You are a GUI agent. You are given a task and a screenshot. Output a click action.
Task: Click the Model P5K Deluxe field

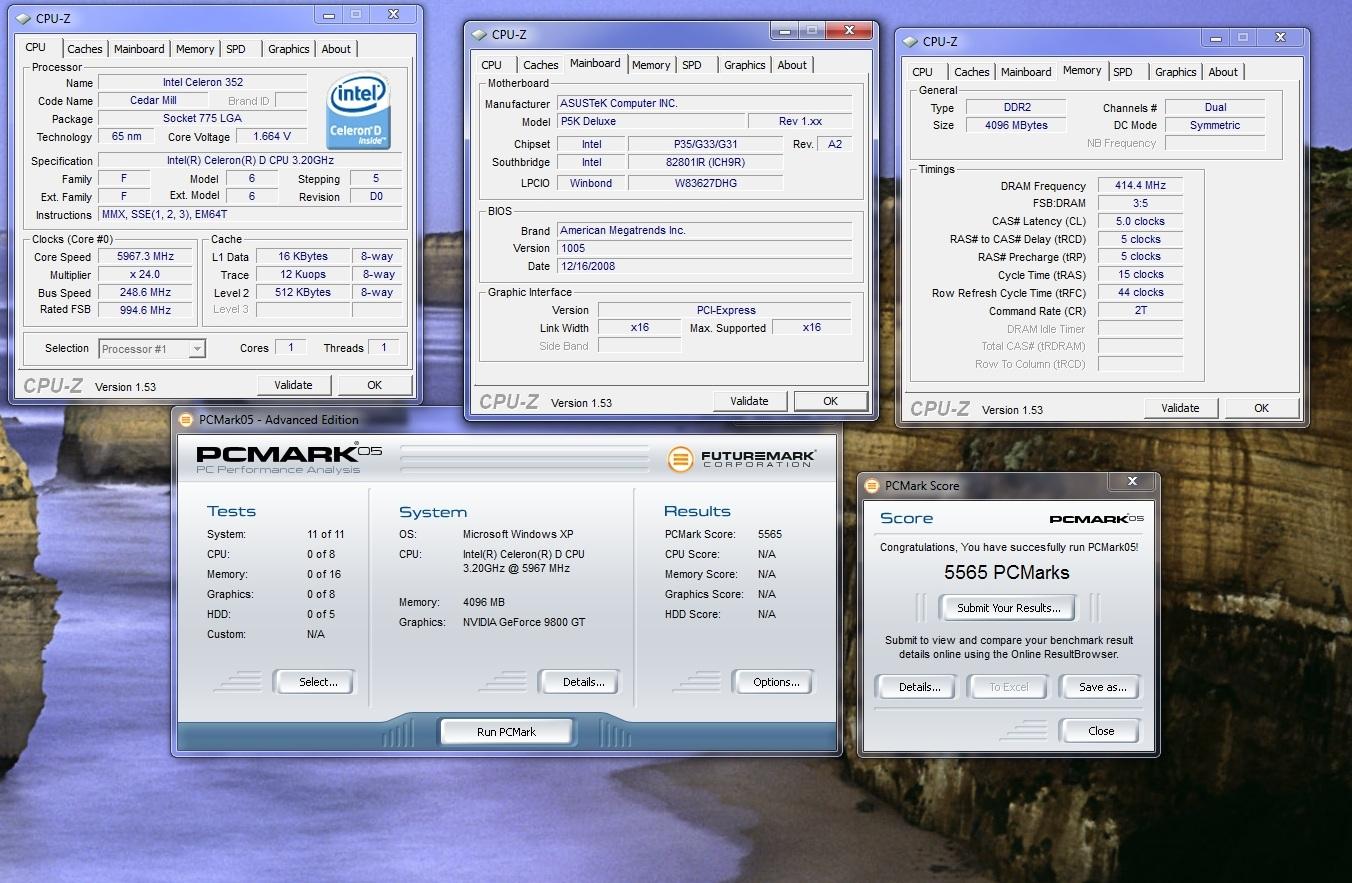(x=651, y=122)
